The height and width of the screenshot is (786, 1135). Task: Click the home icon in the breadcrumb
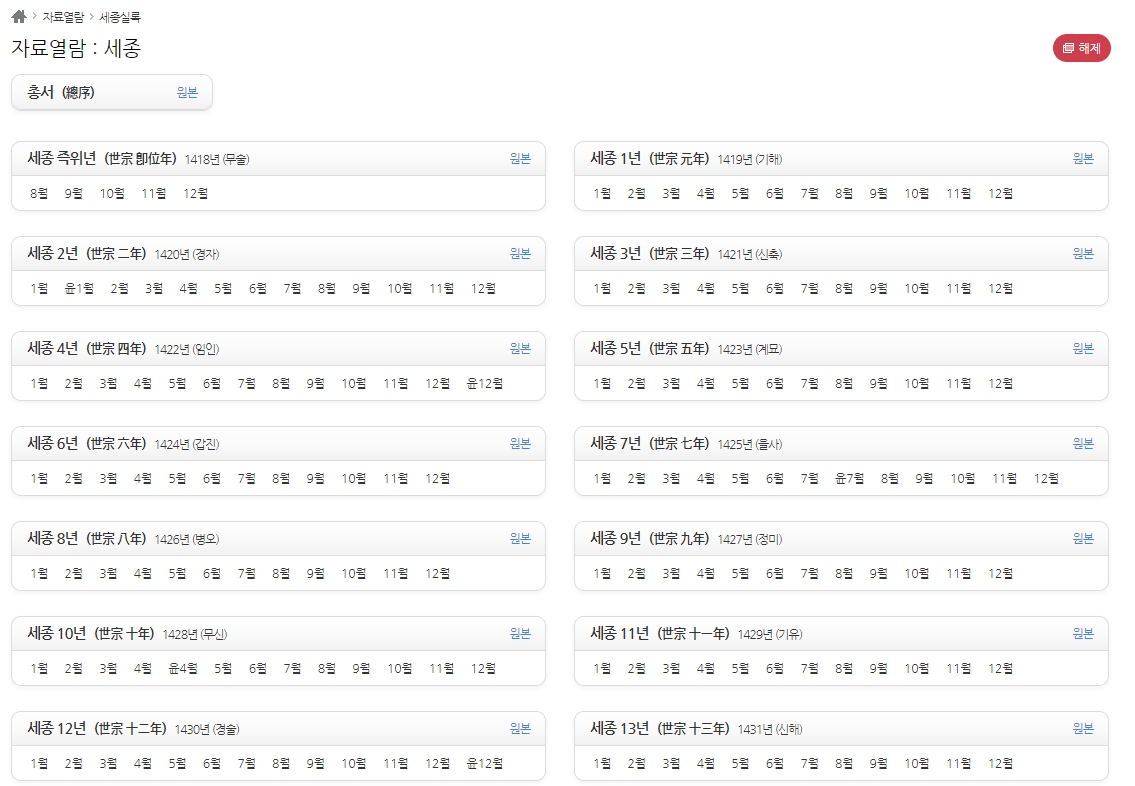(17, 15)
